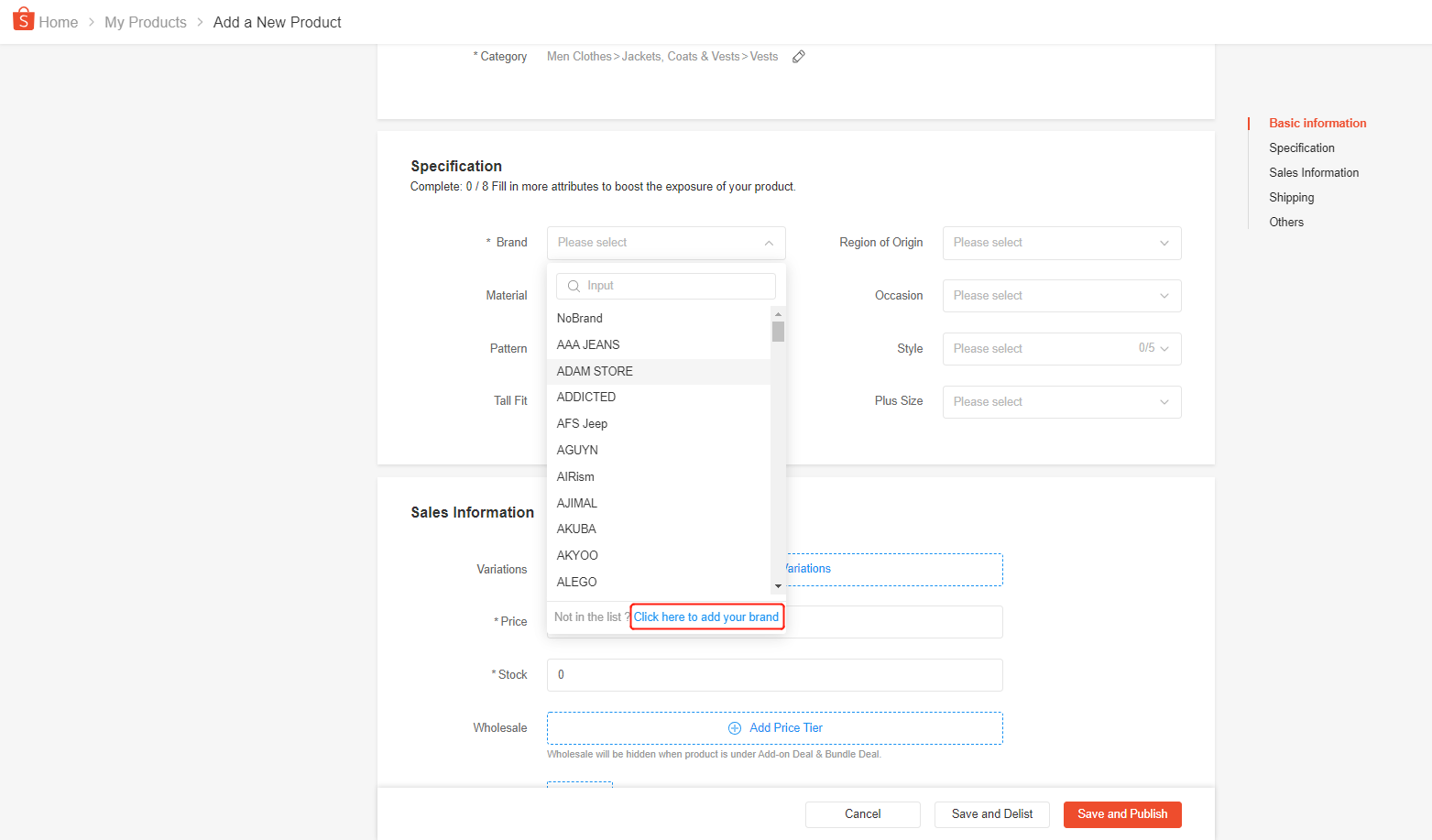This screenshot has width=1432, height=840.
Task: Jump to Basic information section
Action: [1317, 123]
